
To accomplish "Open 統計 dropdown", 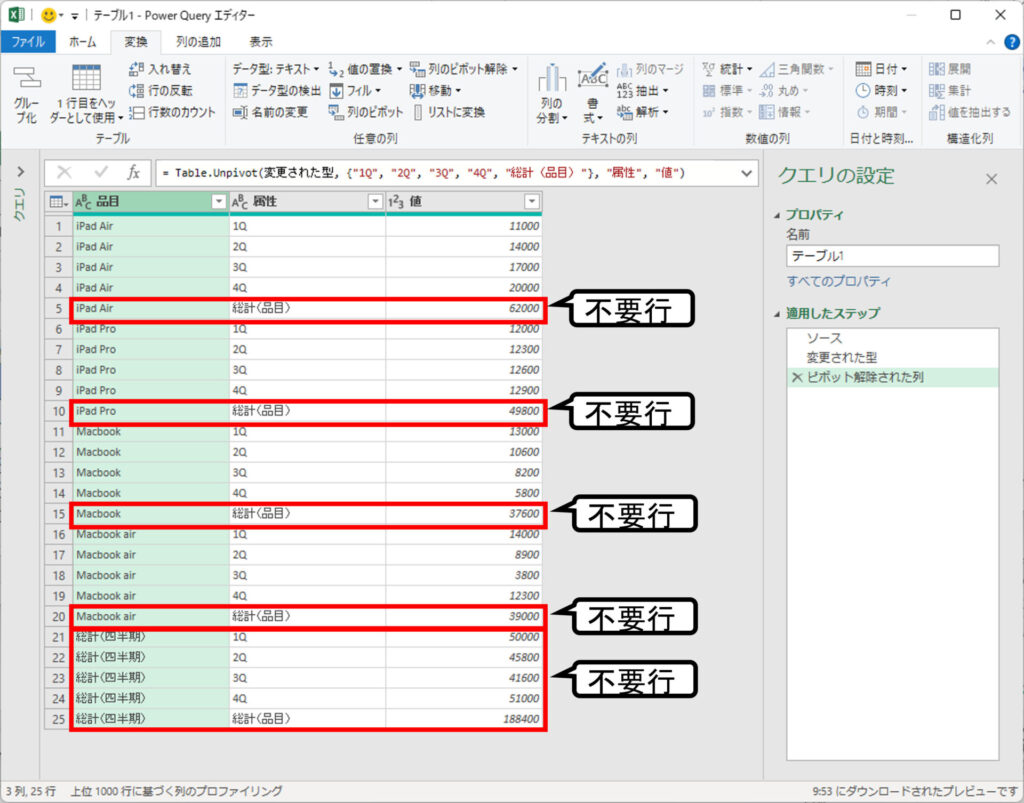I will pos(727,69).
